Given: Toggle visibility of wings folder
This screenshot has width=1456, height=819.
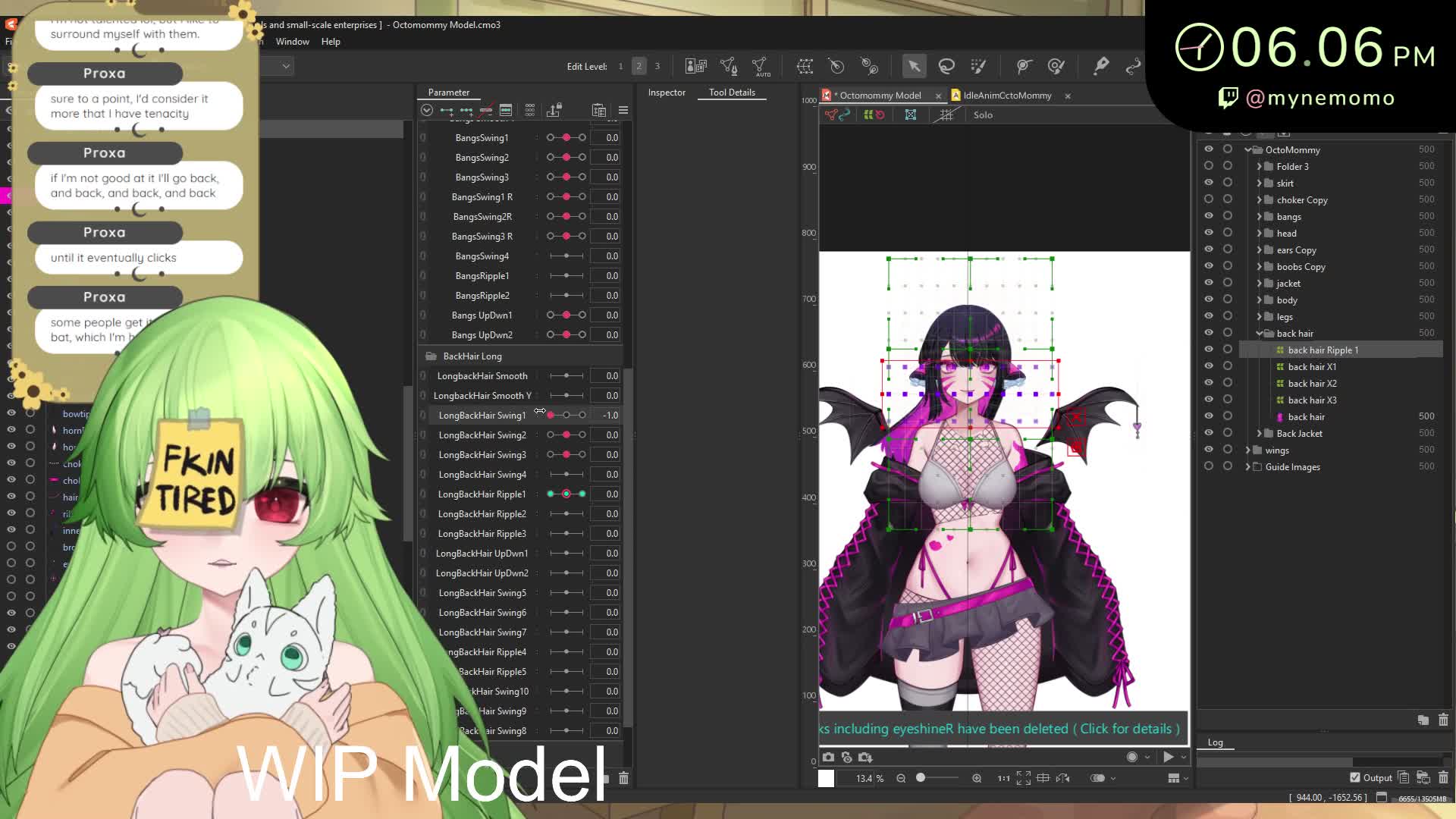Looking at the screenshot, I should click(1209, 450).
